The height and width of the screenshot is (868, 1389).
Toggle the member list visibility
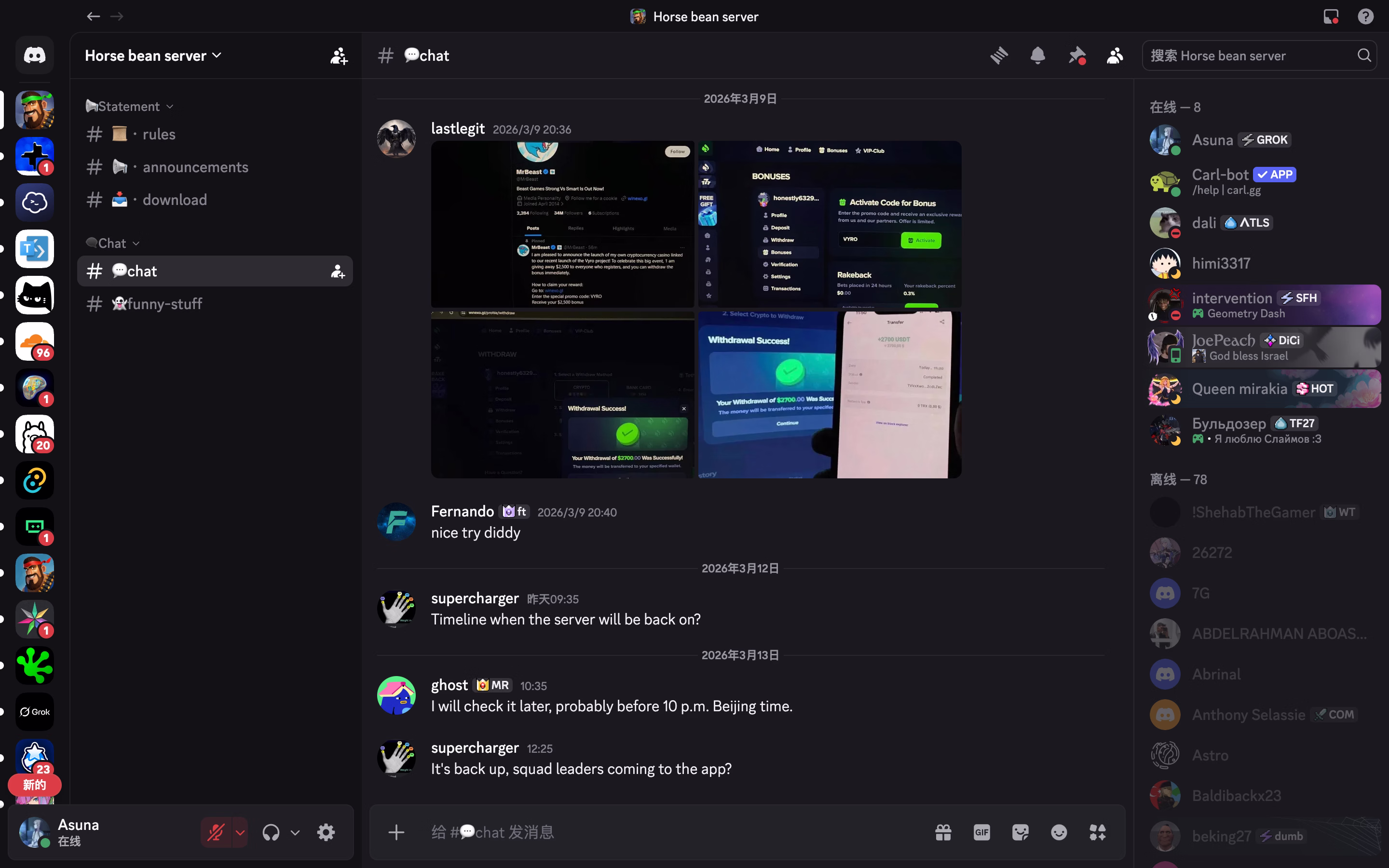1115,55
